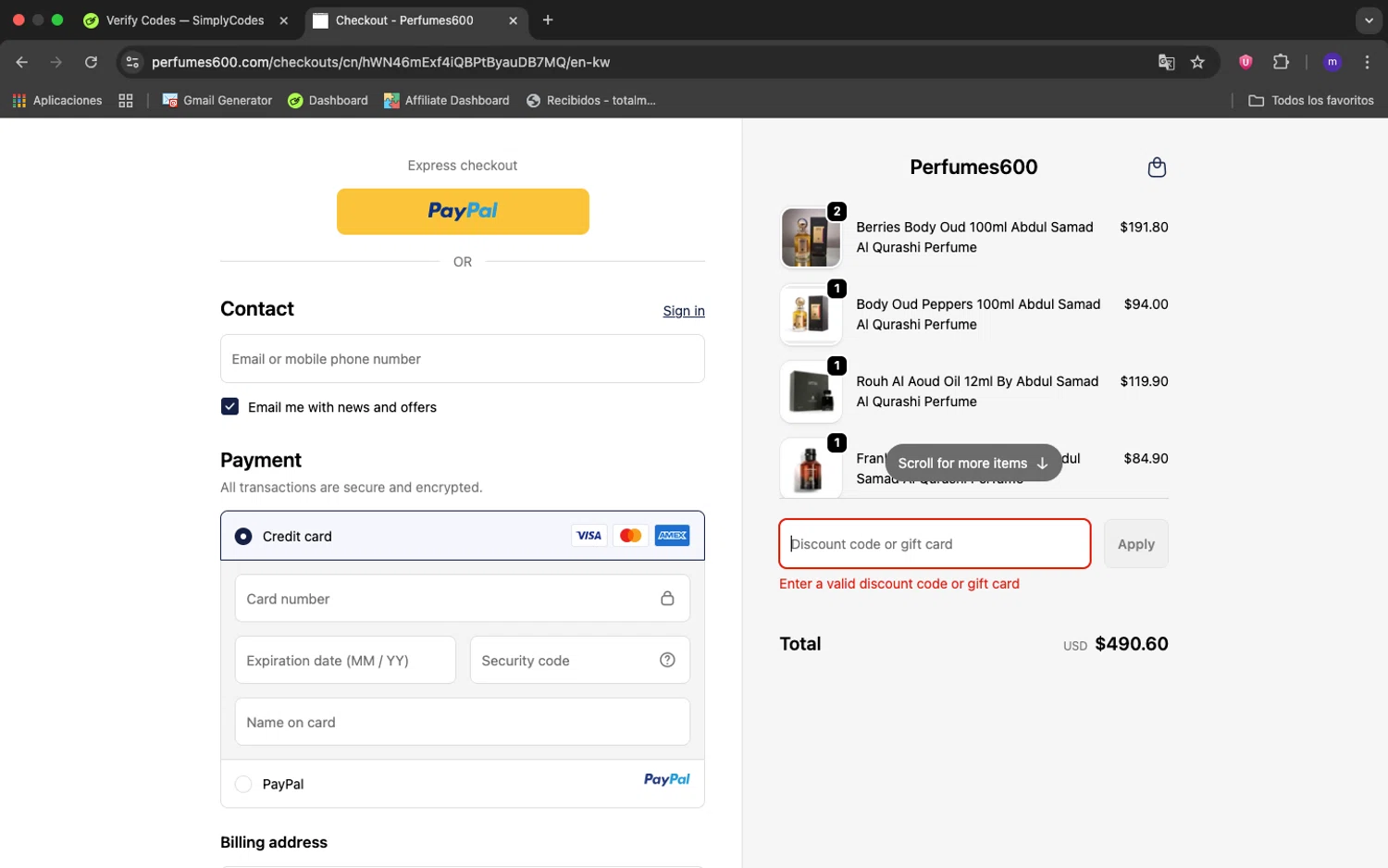Viewport: 1388px width, 868px height.
Task: Open a new browser tab
Action: 548,19
